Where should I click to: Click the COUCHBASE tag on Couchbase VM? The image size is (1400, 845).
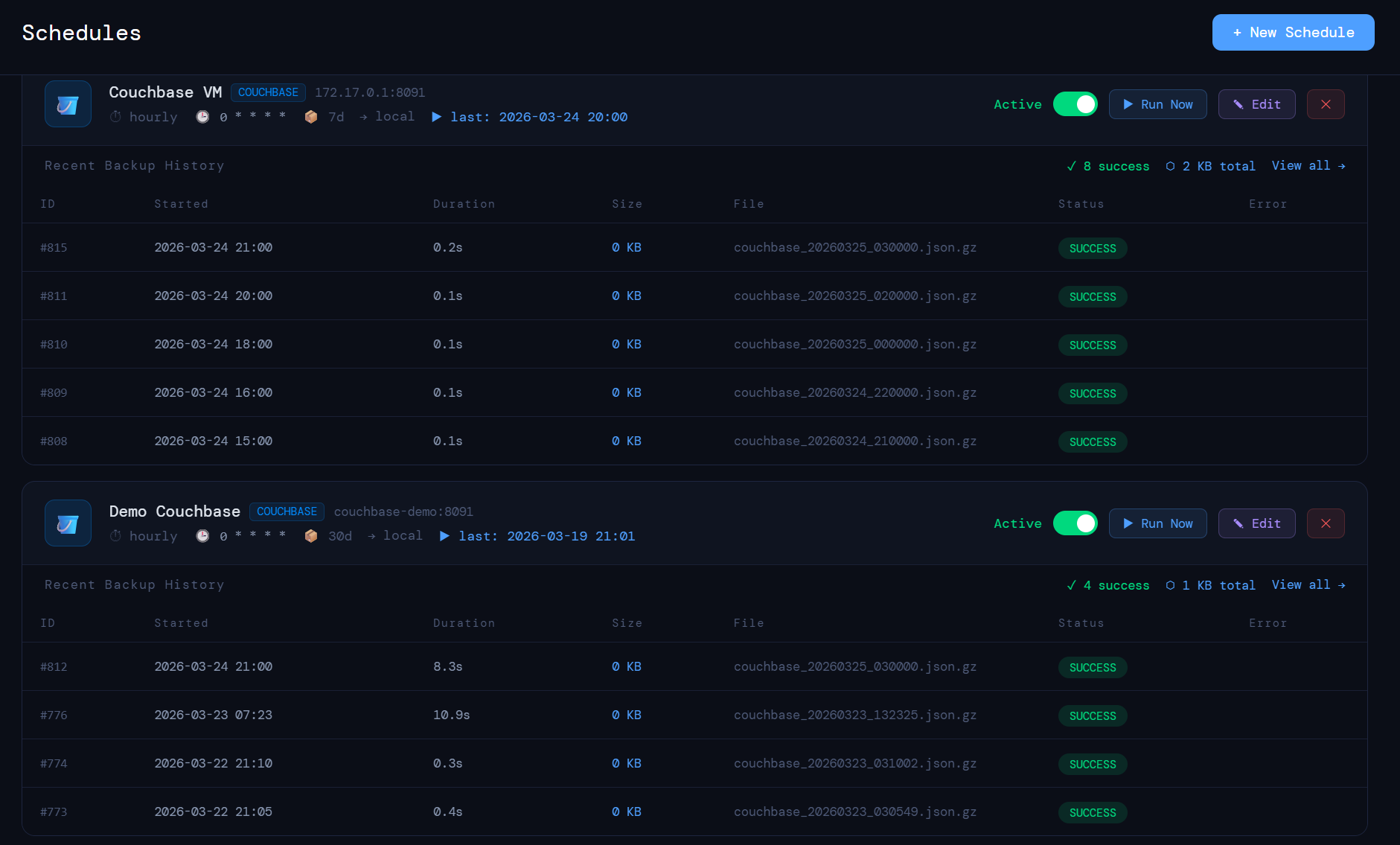click(268, 92)
